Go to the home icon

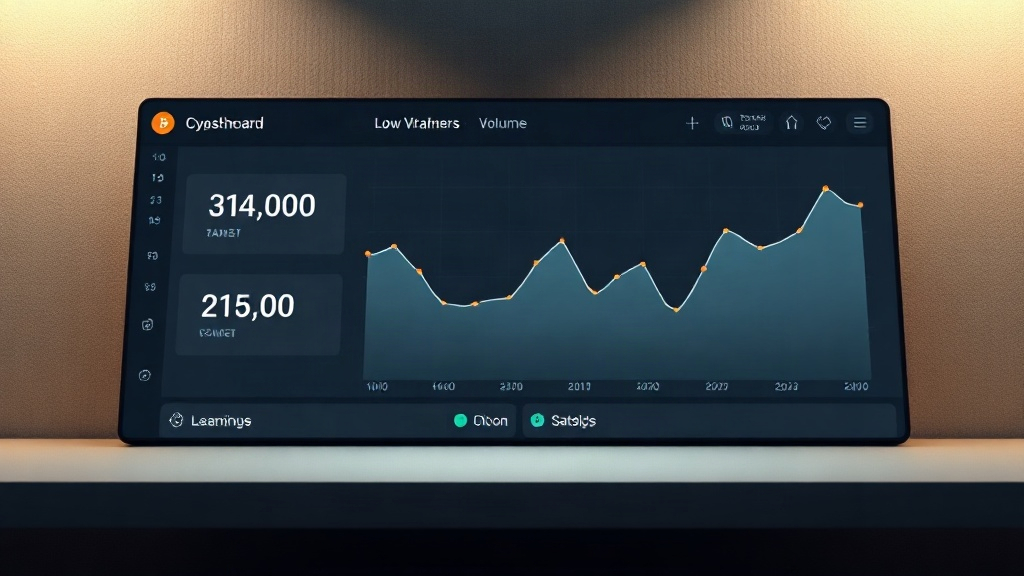pyautogui.click(x=792, y=122)
